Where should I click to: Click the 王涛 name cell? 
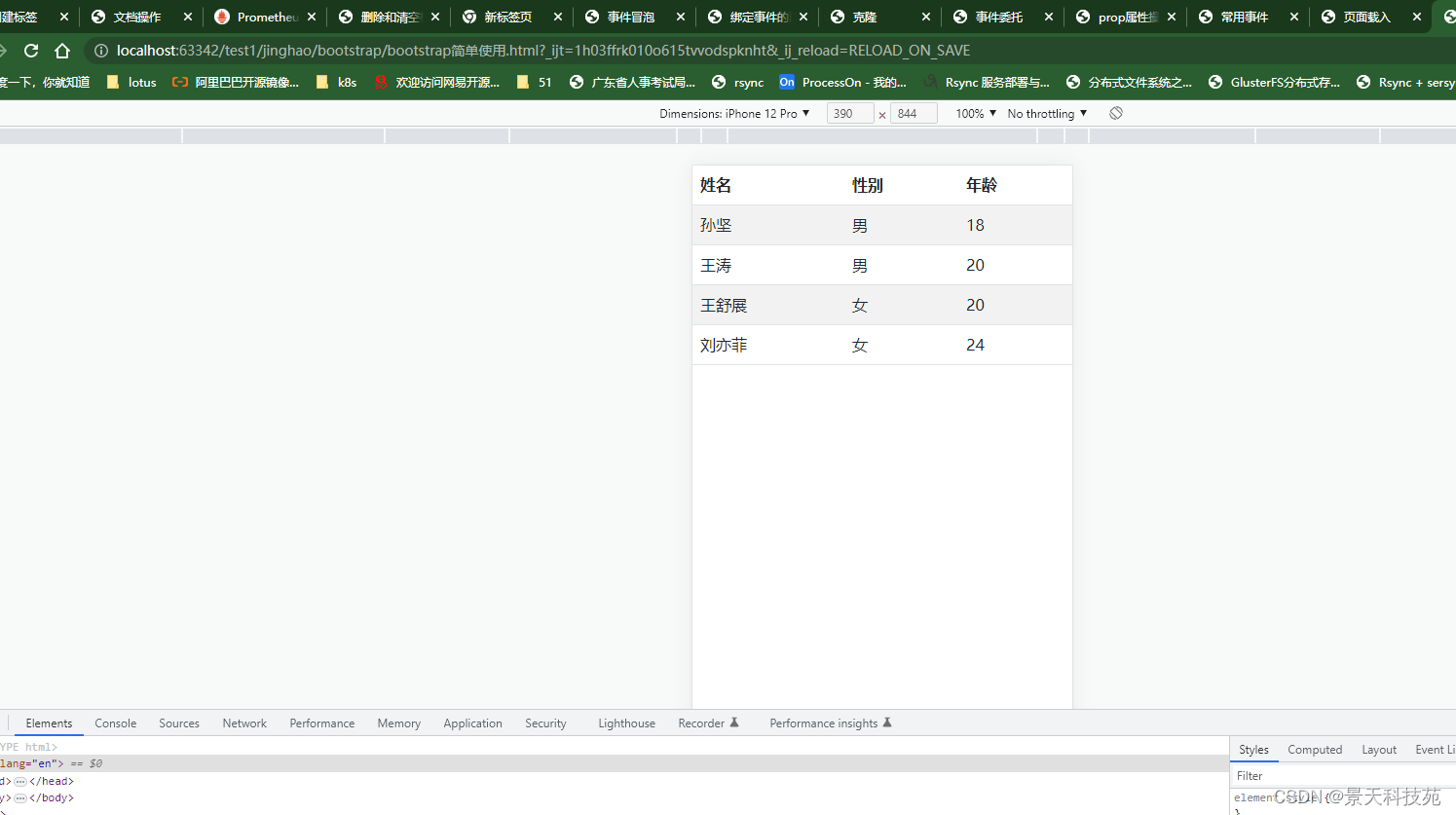pyautogui.click(x=716, y=265)
